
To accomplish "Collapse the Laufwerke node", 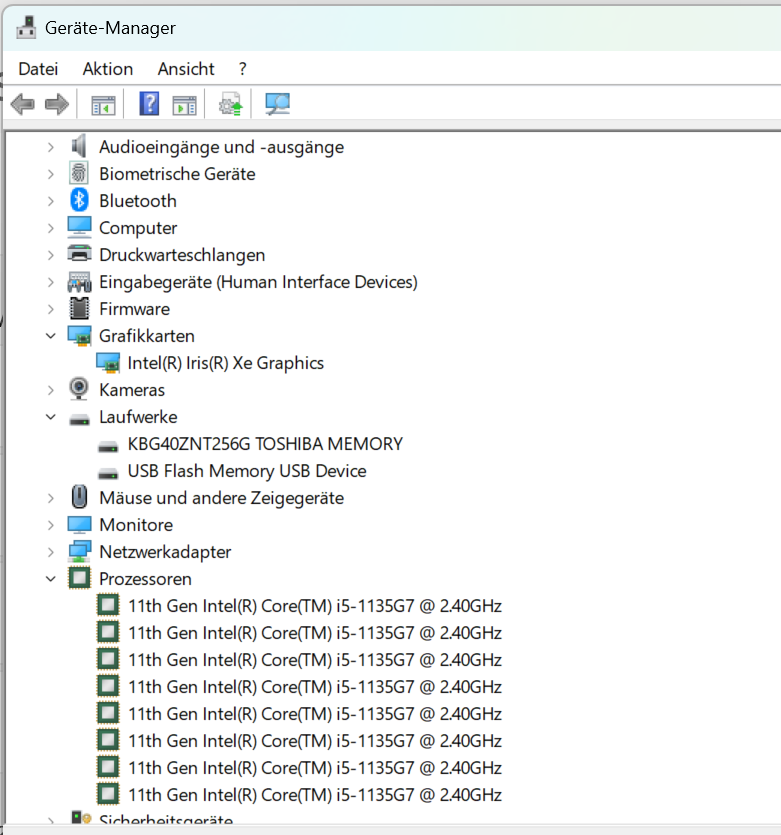I will [x=51, y=417].
